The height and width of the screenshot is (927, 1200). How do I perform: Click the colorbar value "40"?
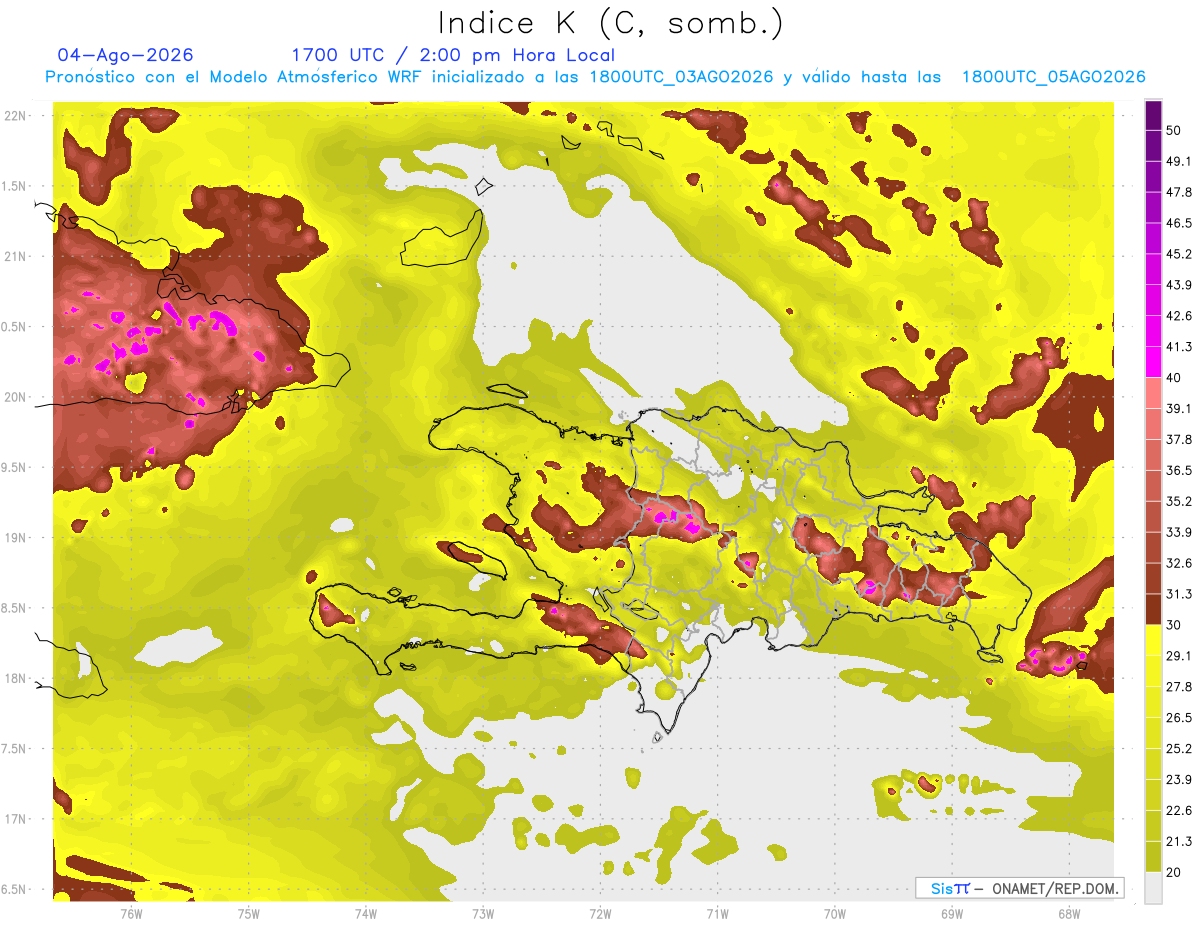(x=1175, y=377)
